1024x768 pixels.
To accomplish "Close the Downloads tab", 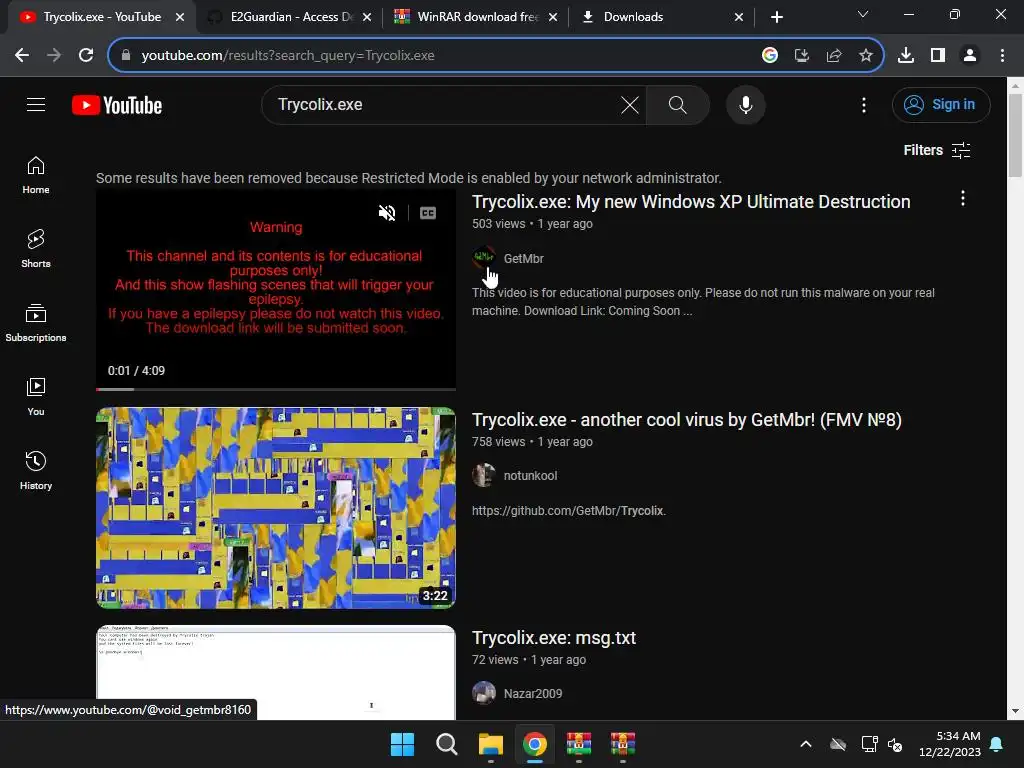I will (x=739, y=17).
